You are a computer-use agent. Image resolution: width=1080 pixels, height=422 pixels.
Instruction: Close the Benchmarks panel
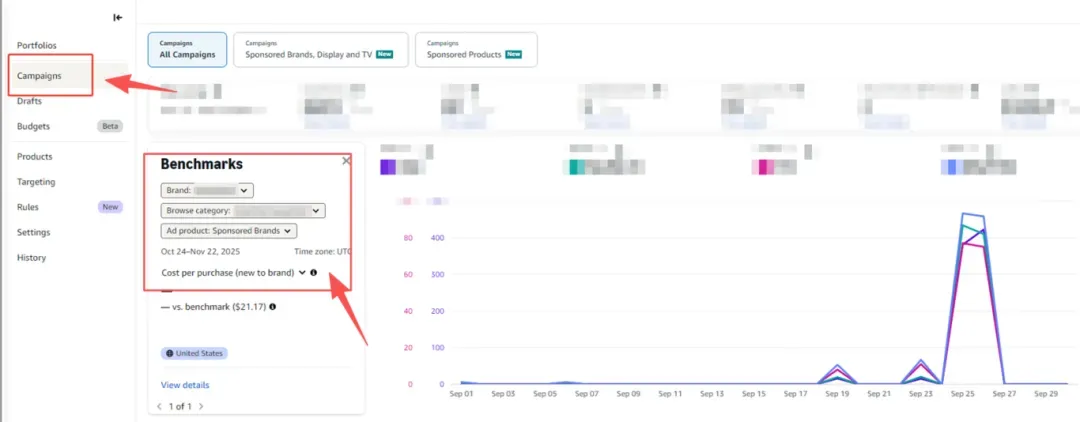[x=346, y=160]
